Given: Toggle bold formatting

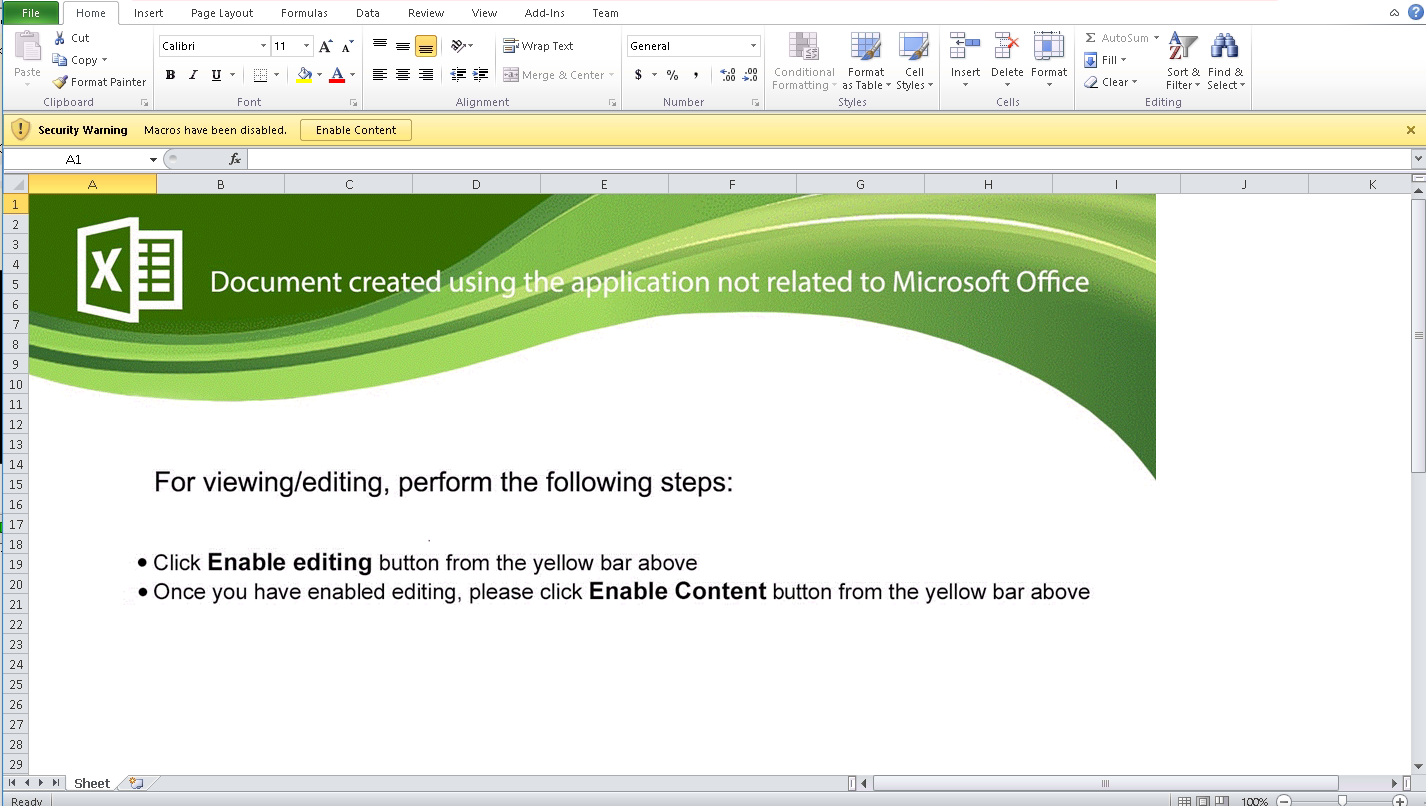Looking at the screenshot, I should click(x=170, y=75).
